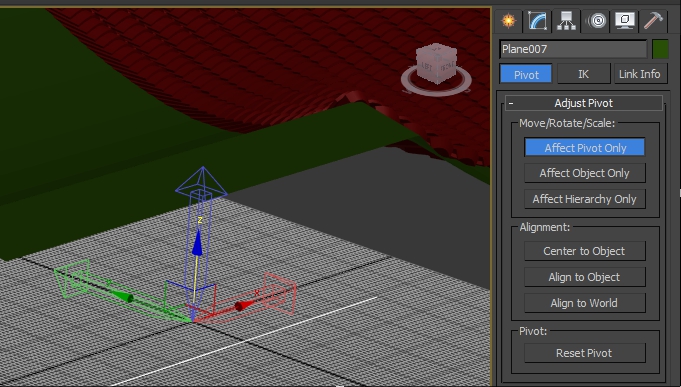Select the Hierarchy panel icon
The width and height of the screenshot is (681, 387).
click(566, 20)
